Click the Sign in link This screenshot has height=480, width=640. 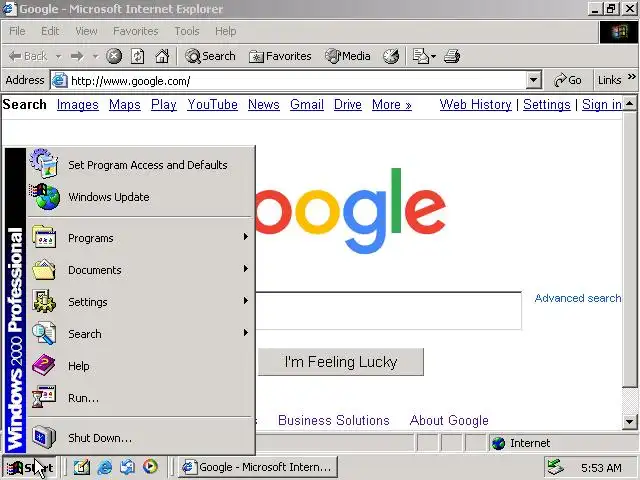pos(602,104)
